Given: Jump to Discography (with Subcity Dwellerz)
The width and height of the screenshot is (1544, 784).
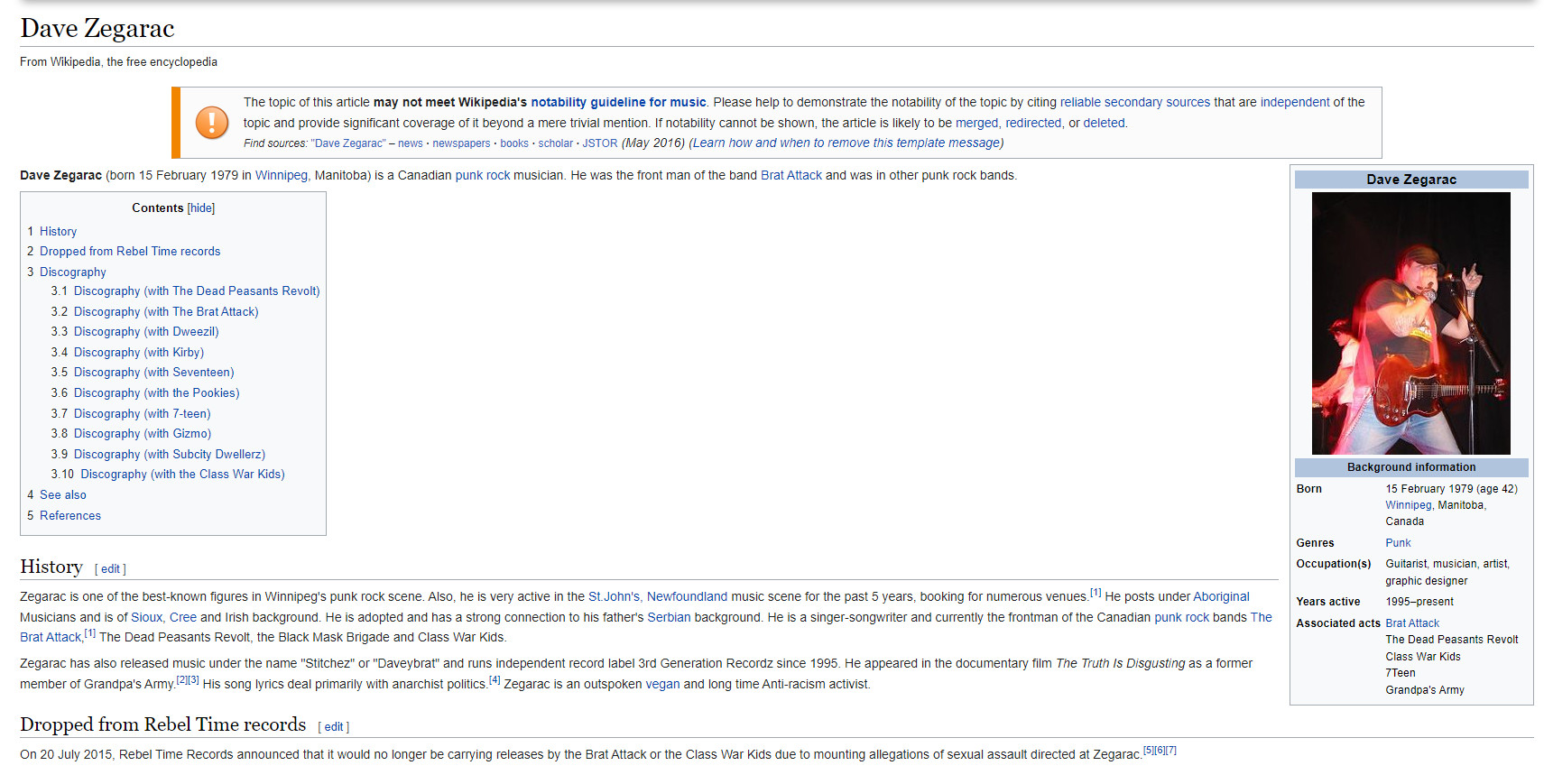Looking at the screenshot, I should 170,455.
